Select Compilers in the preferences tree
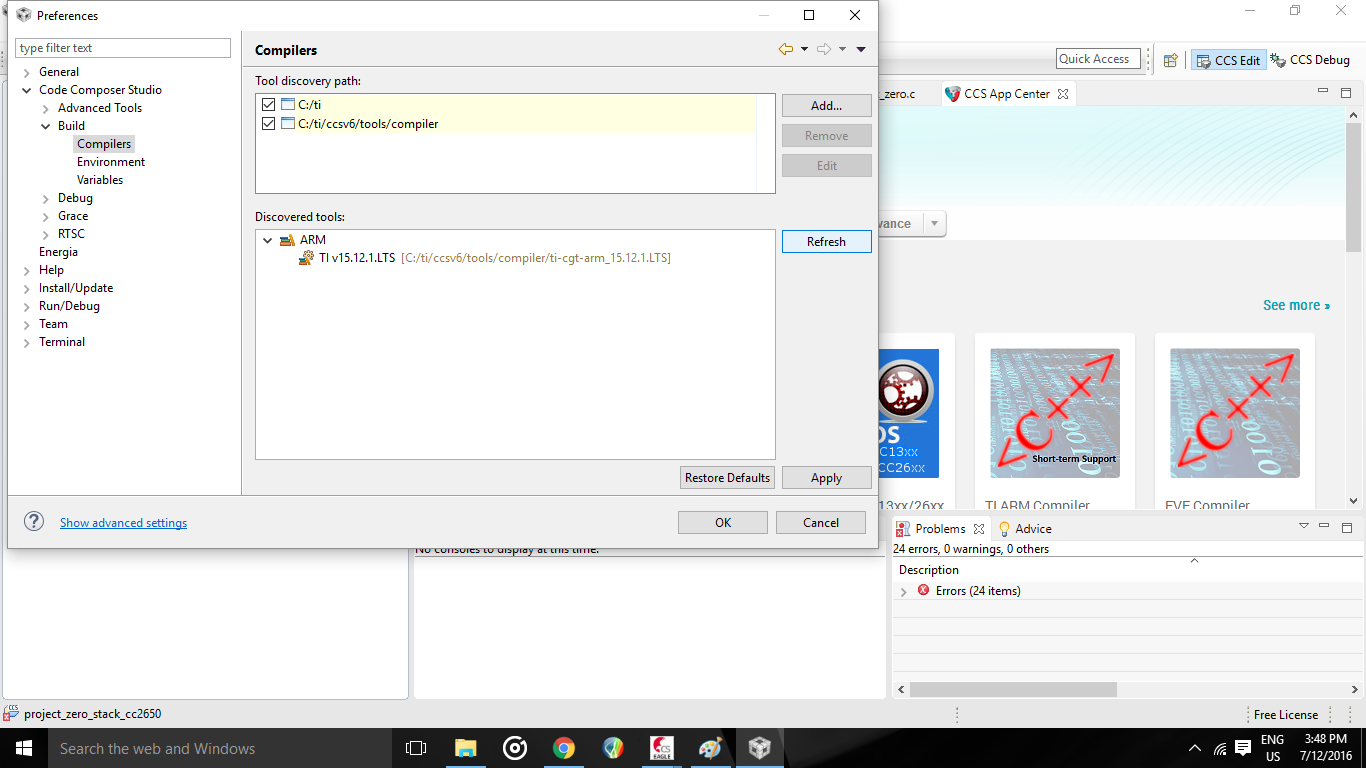This screenshot has width=1366, height=768. 104,144
